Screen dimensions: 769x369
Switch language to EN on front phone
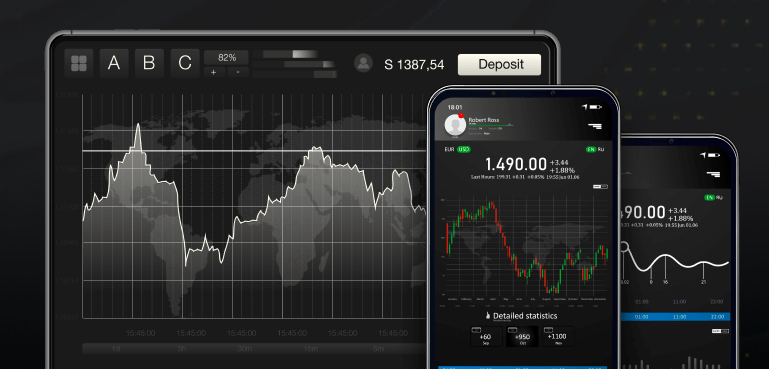coord(590,149)
